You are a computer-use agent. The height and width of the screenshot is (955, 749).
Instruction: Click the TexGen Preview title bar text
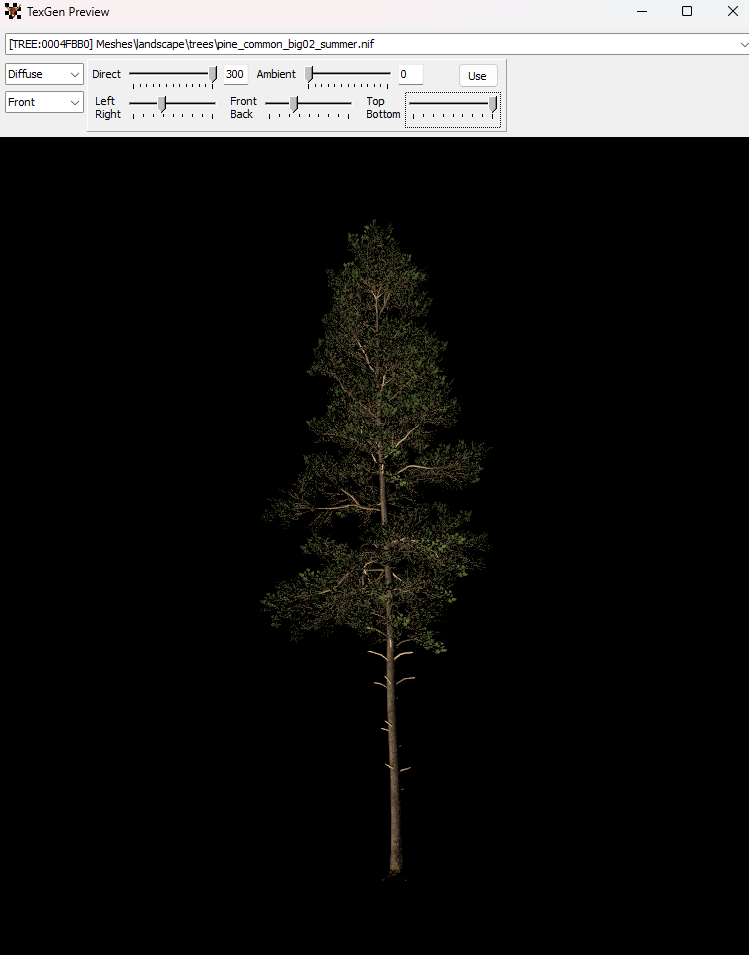pos(68,12)
